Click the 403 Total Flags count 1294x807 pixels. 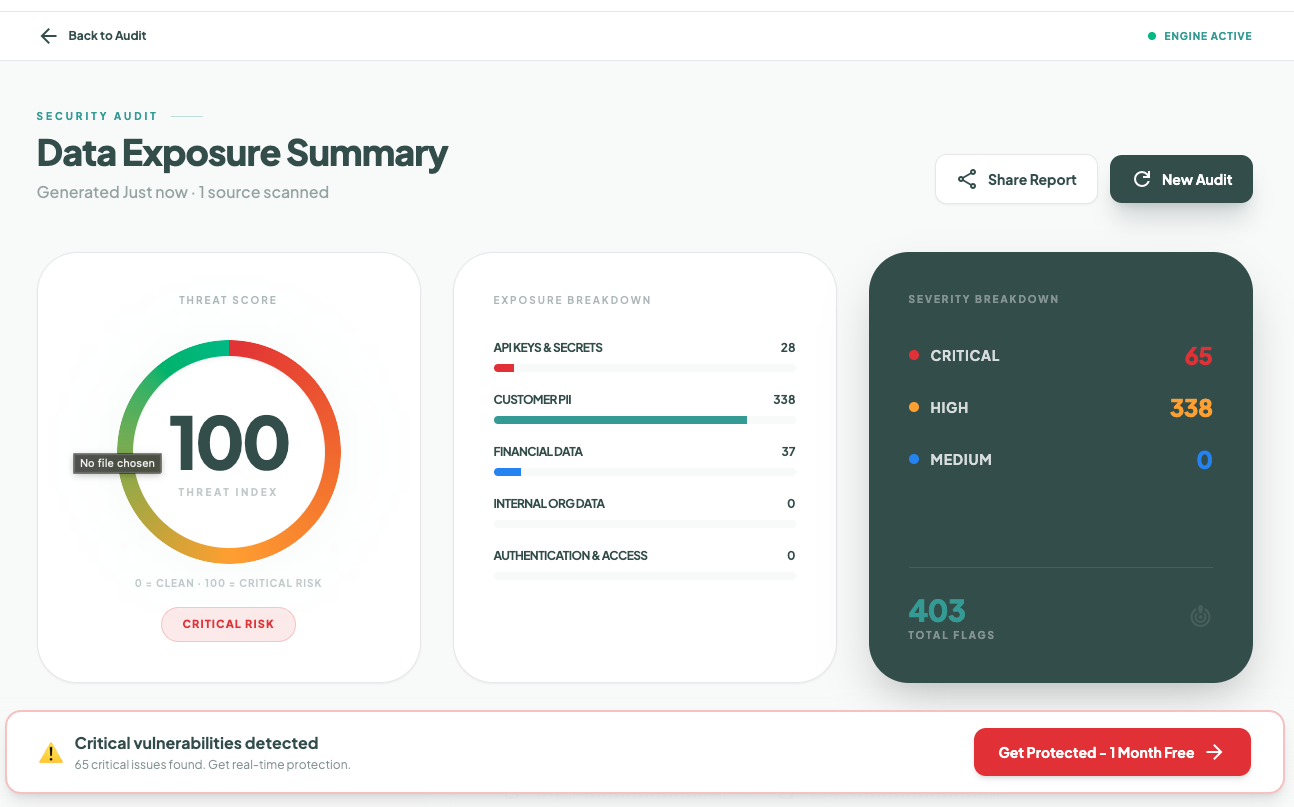937,610
